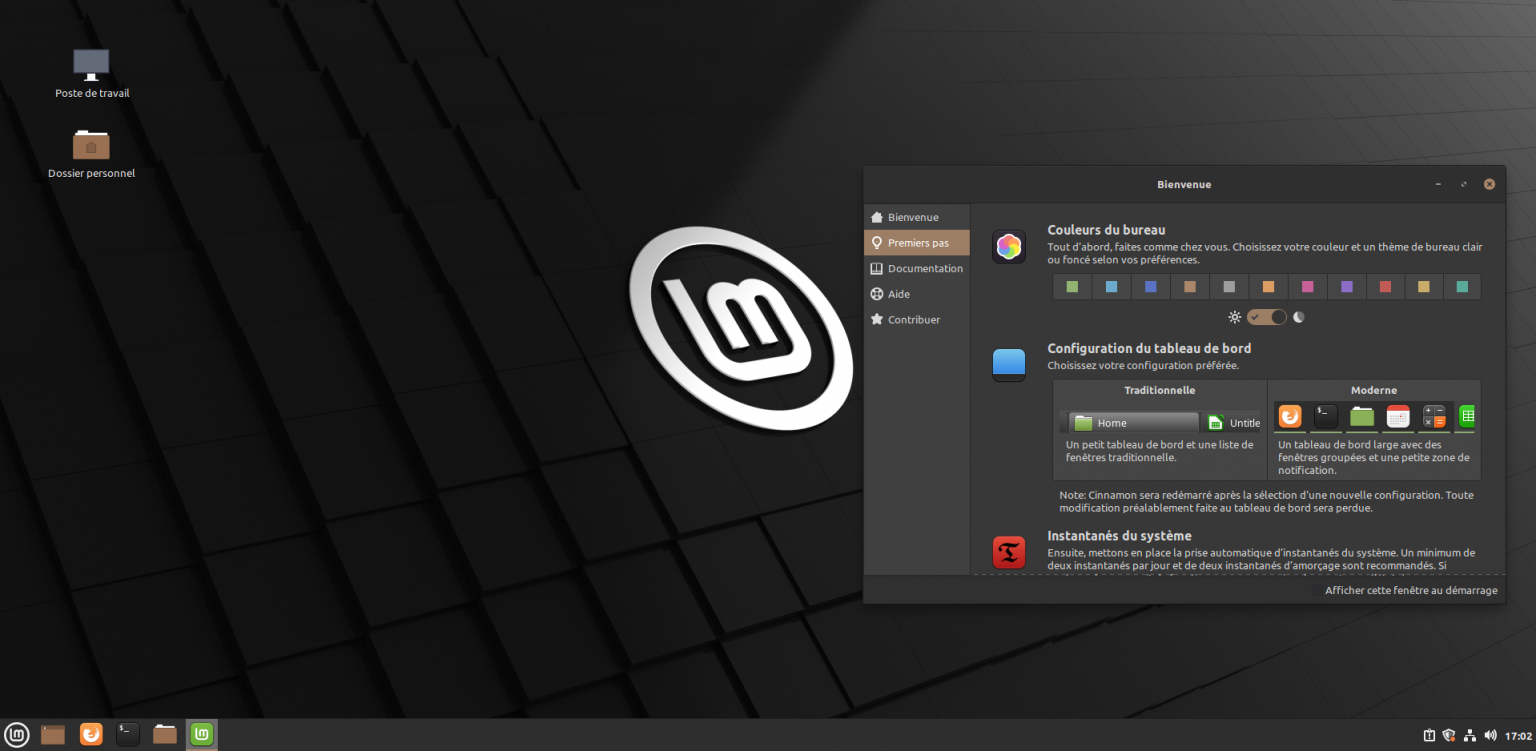
Task: Open the file manager folder in panel
Action: click(x=165, y=735)
